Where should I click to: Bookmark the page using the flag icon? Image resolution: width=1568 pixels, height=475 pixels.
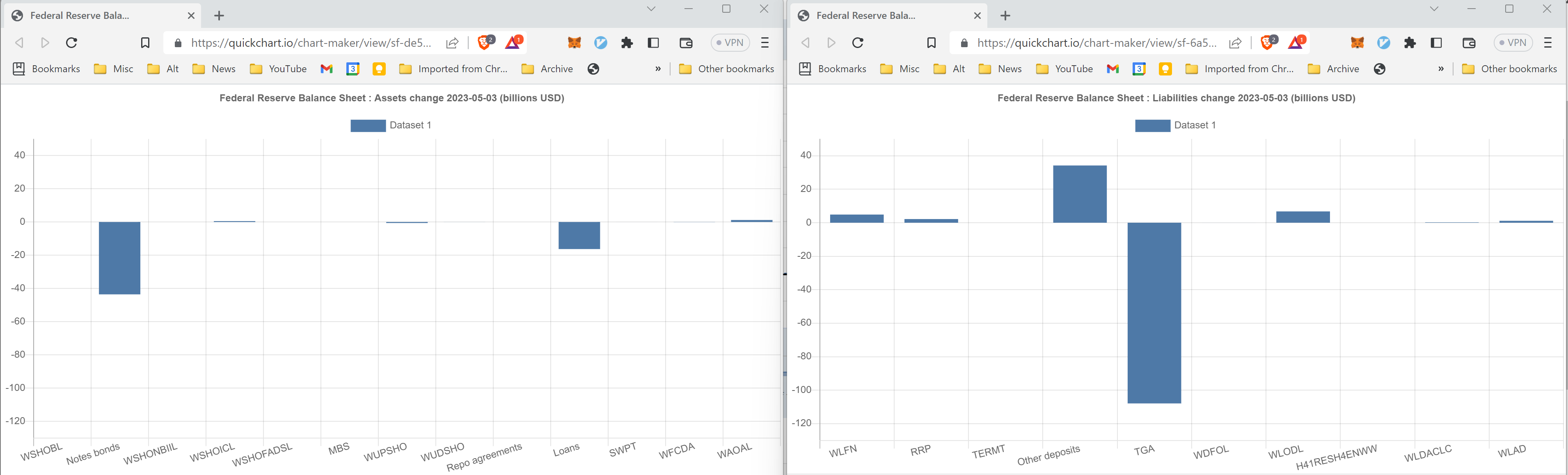(145, 43)
